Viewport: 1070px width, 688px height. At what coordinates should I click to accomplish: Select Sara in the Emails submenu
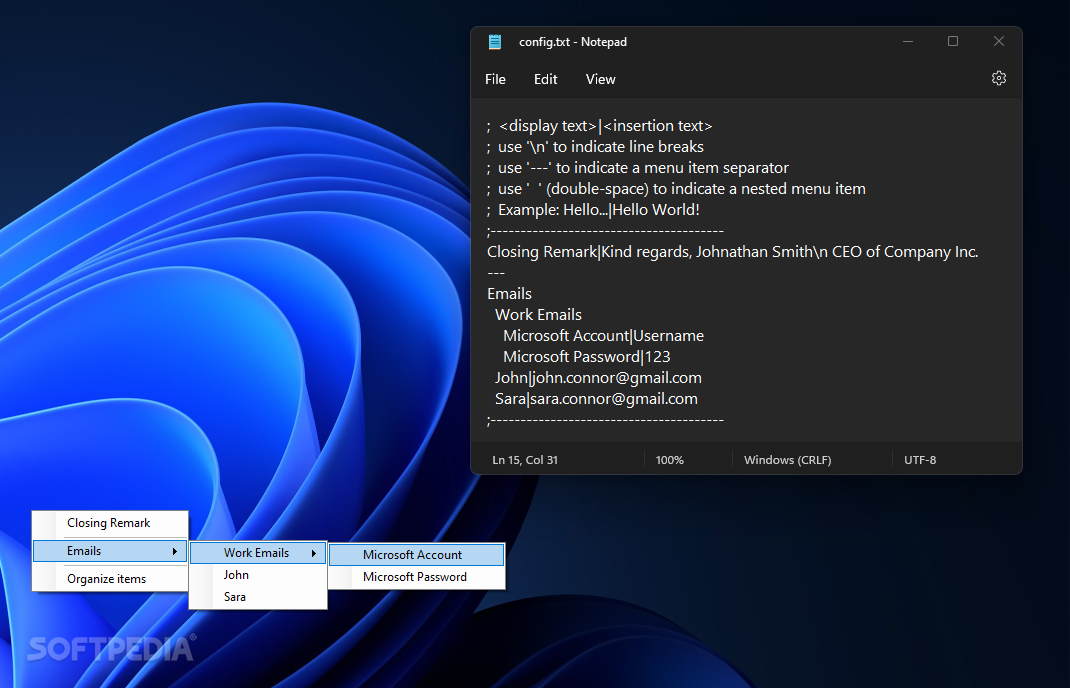(x=258, y=597)
